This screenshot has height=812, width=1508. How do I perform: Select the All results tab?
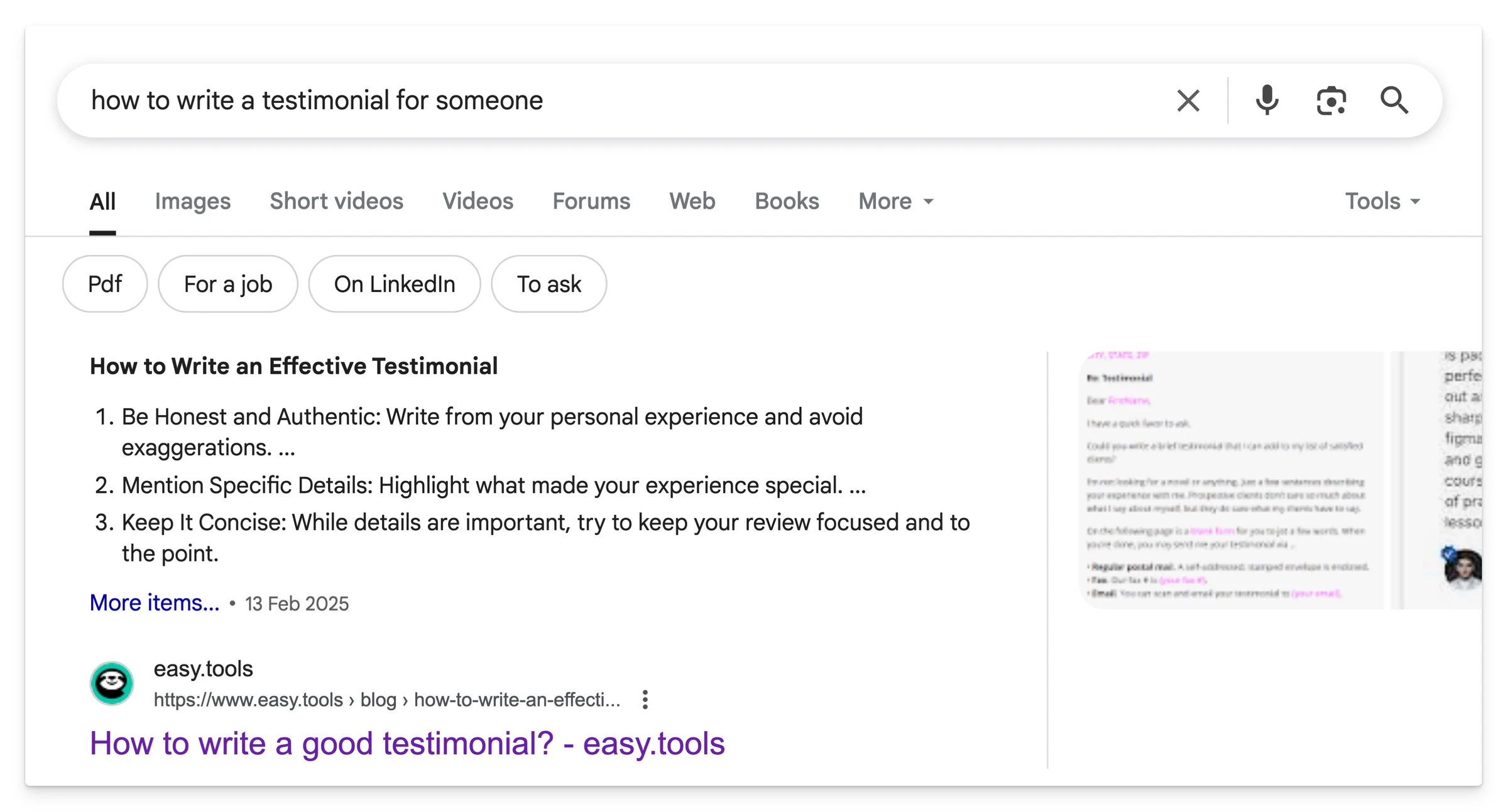(x=102, y=202)
